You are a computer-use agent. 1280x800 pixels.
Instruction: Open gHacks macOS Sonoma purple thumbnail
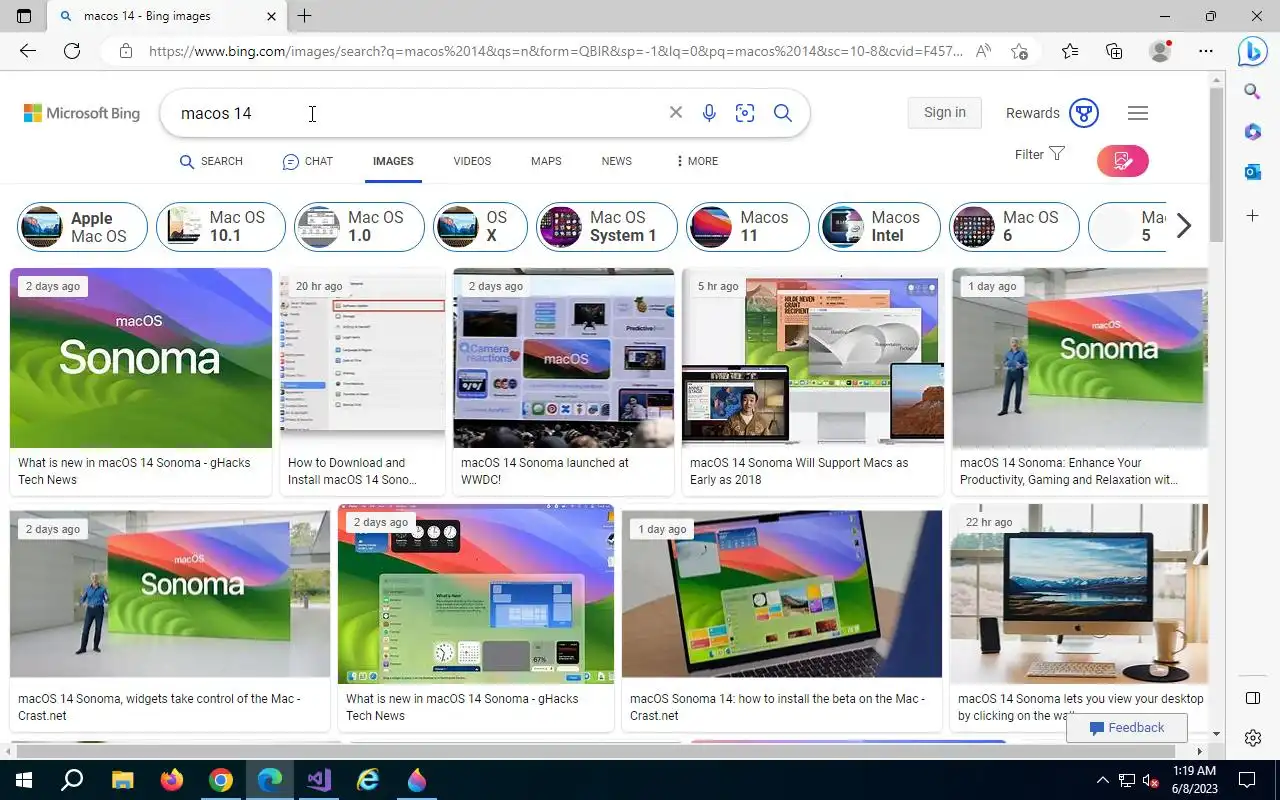pos(141,358)
